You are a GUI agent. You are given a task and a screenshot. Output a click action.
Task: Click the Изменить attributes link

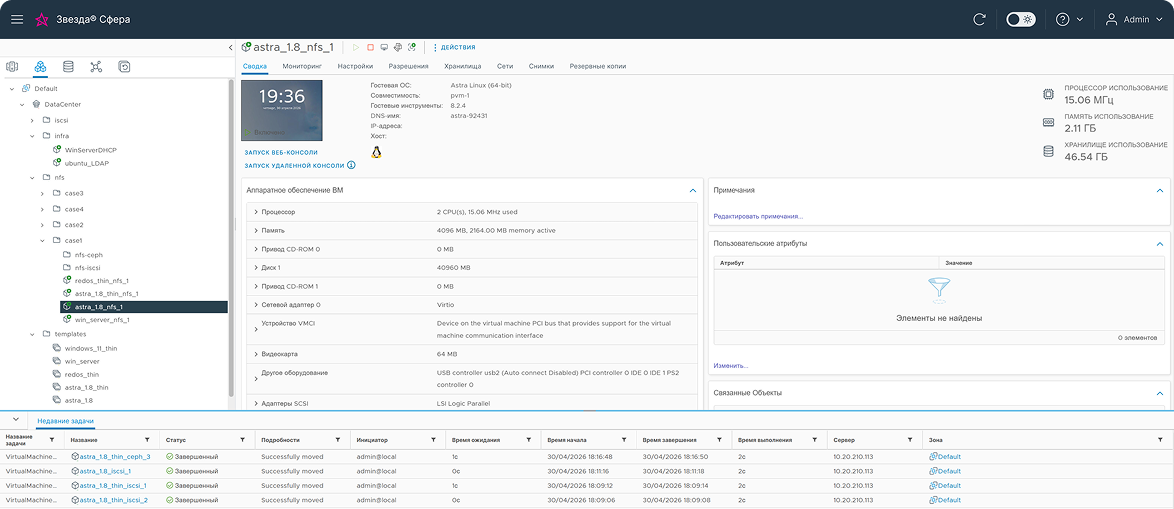(x=731, y=366)
